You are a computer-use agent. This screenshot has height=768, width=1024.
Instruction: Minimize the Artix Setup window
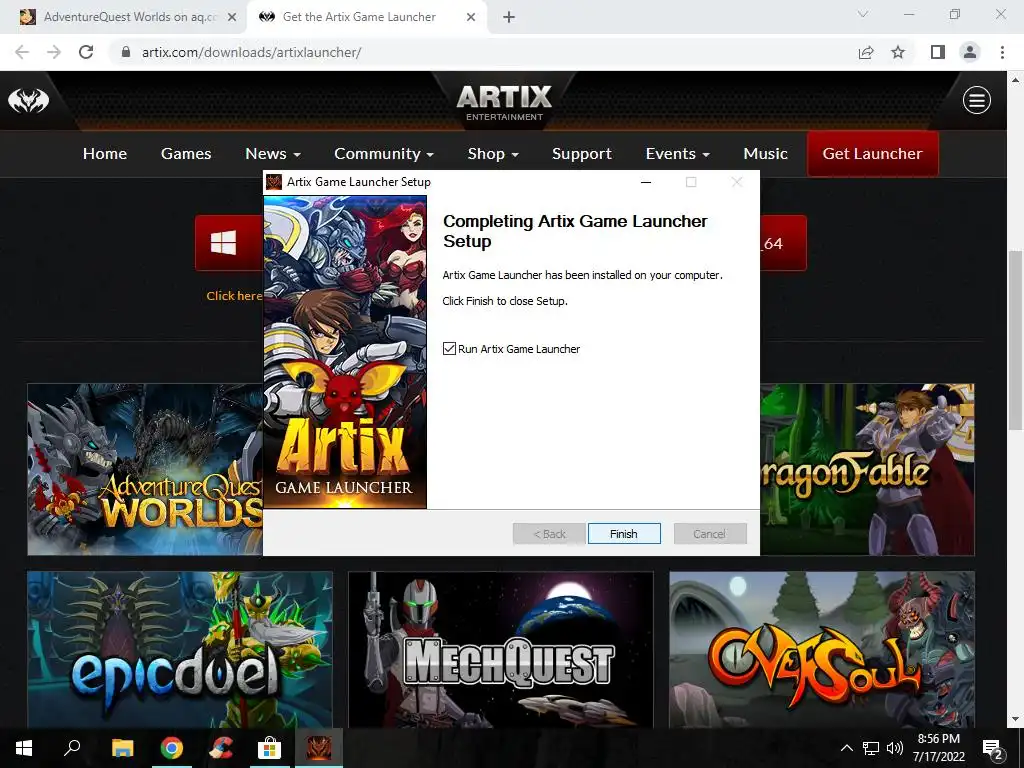[x=646, y=182]
